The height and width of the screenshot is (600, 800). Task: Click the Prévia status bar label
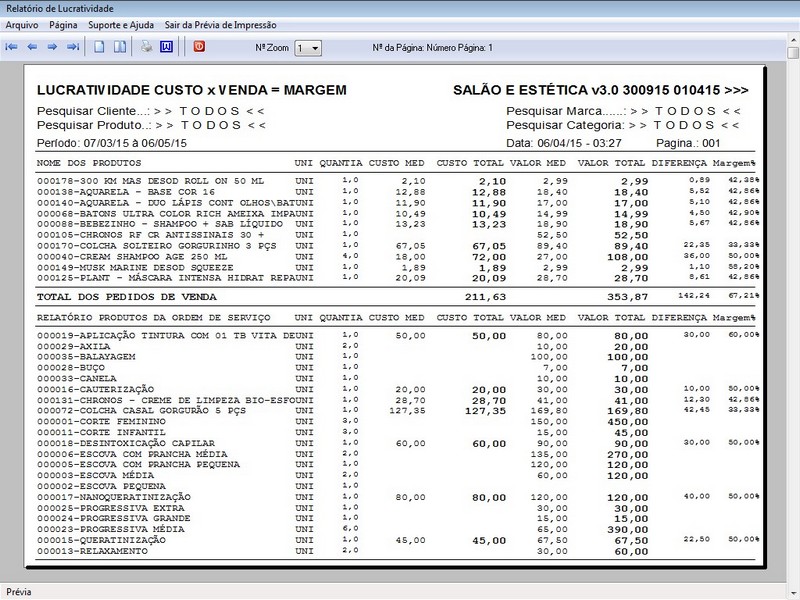[20, 591]
